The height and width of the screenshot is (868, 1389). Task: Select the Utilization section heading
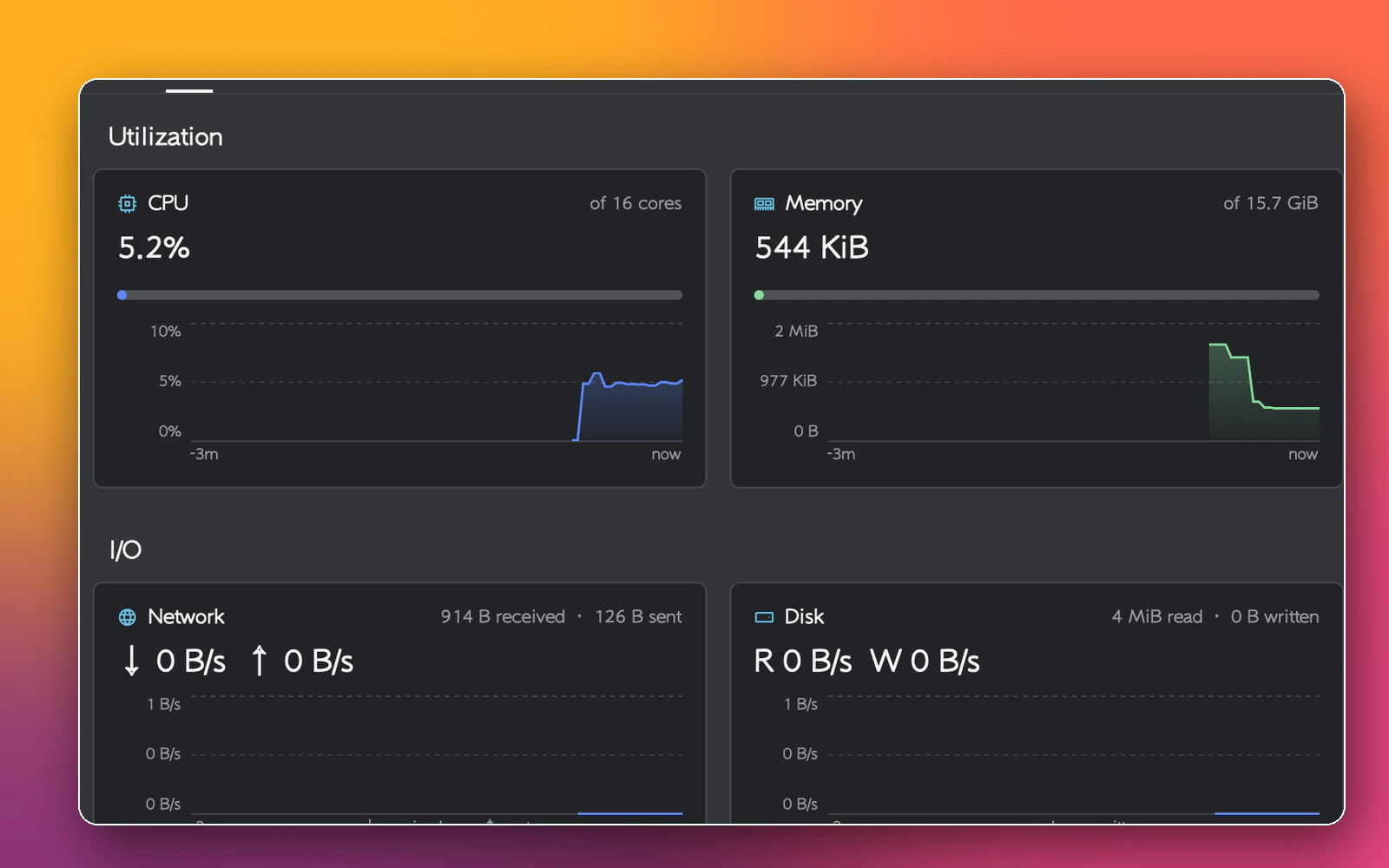point(166,136)
